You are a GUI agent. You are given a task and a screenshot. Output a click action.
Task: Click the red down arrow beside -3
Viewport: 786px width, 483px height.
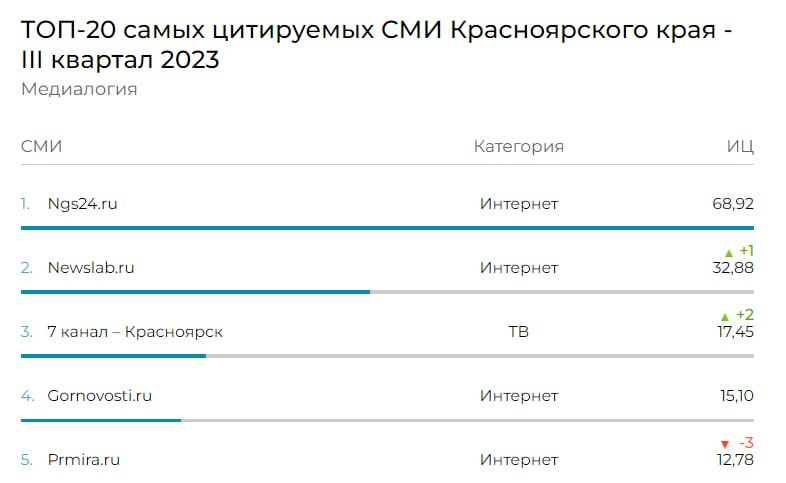click(x=725, y=444)
